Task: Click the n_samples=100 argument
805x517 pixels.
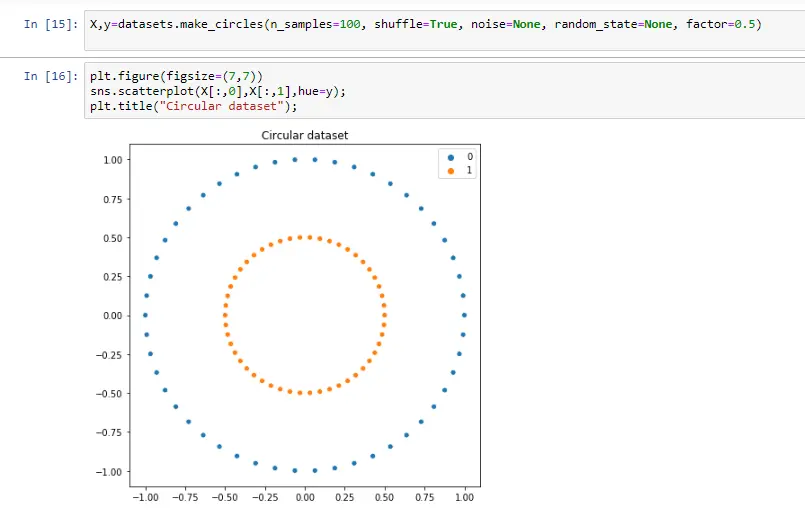Action: click(315, 24)
